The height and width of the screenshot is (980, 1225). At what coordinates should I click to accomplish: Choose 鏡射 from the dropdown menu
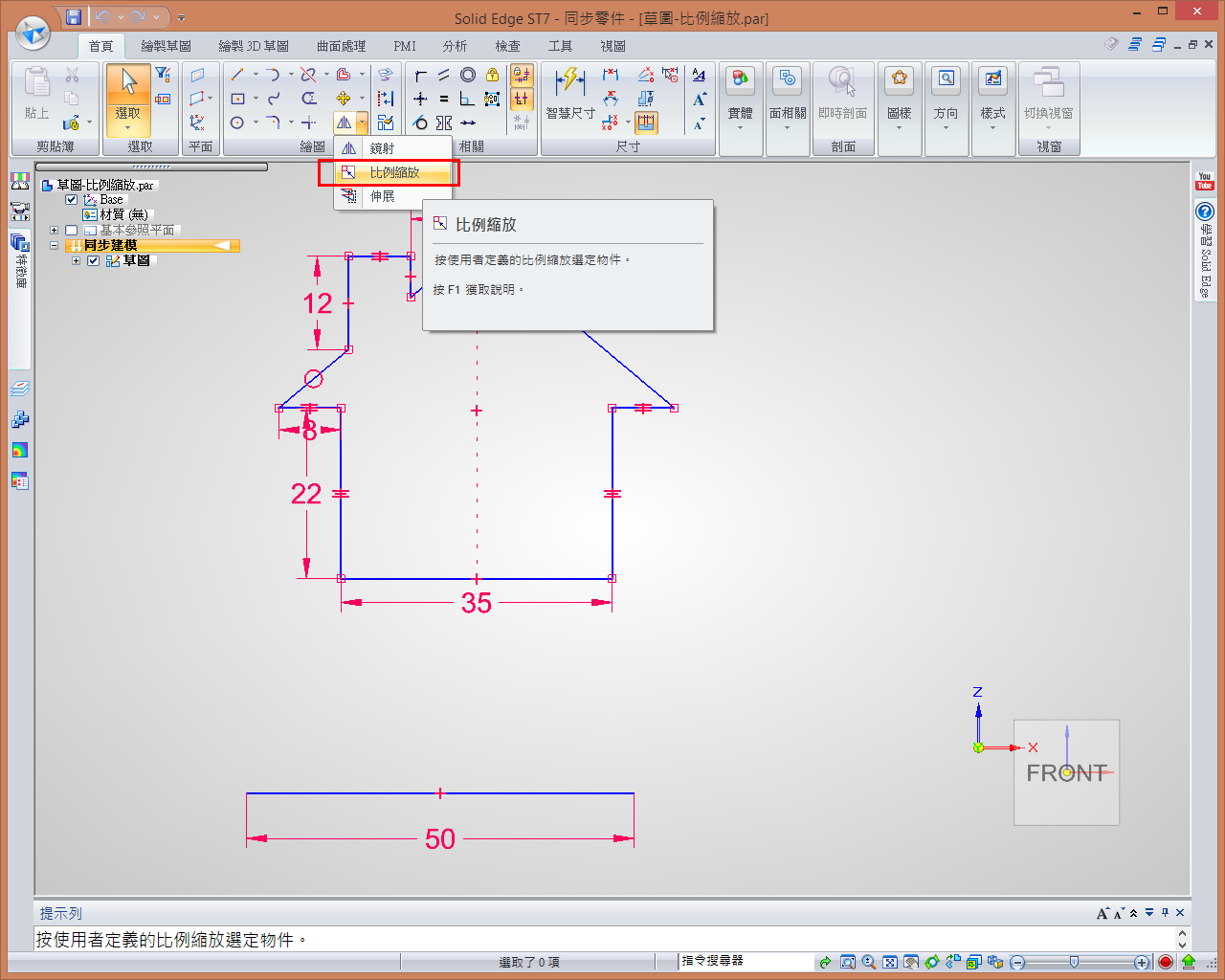coord(392,148)
